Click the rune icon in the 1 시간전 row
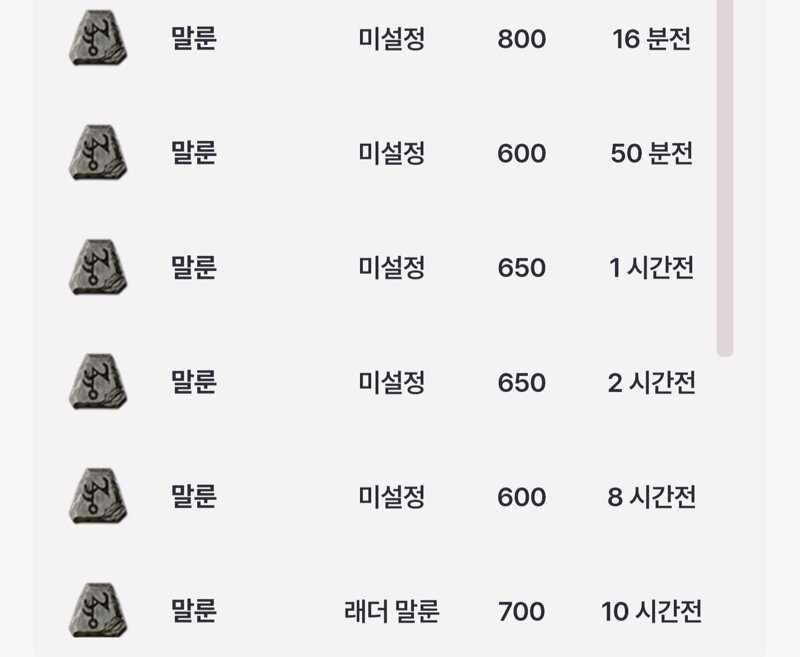 (x=98, y=267)
